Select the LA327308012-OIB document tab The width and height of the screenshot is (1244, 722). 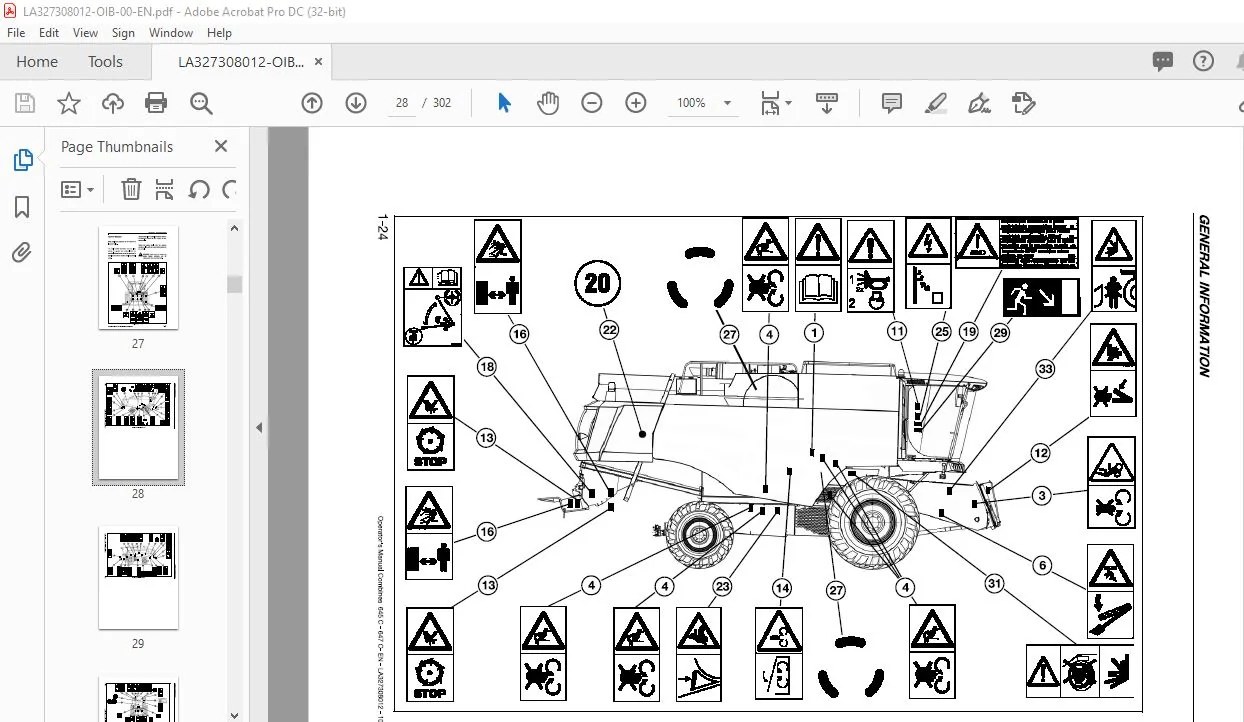pyautogui.click(x=241, y=61)
